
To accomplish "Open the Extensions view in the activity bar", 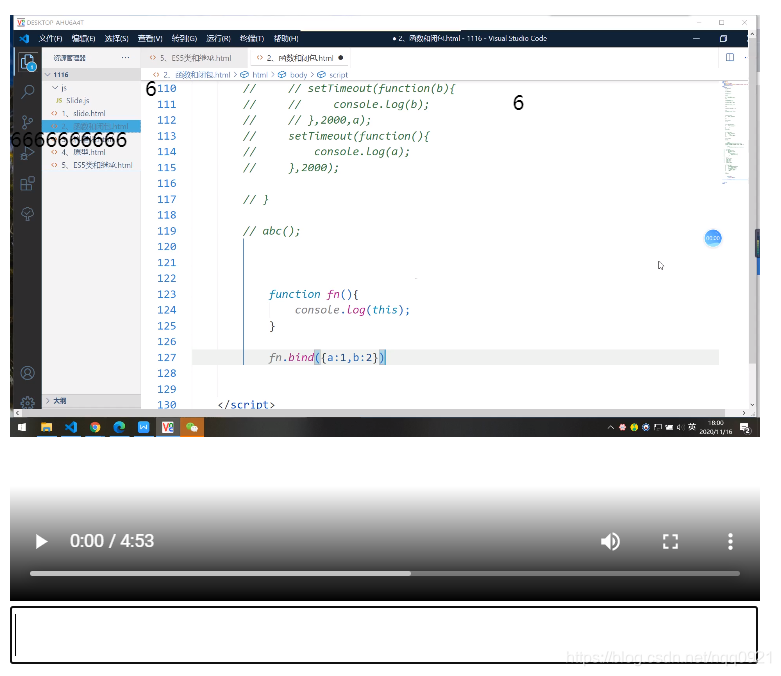I will click(x=27, y=183).
